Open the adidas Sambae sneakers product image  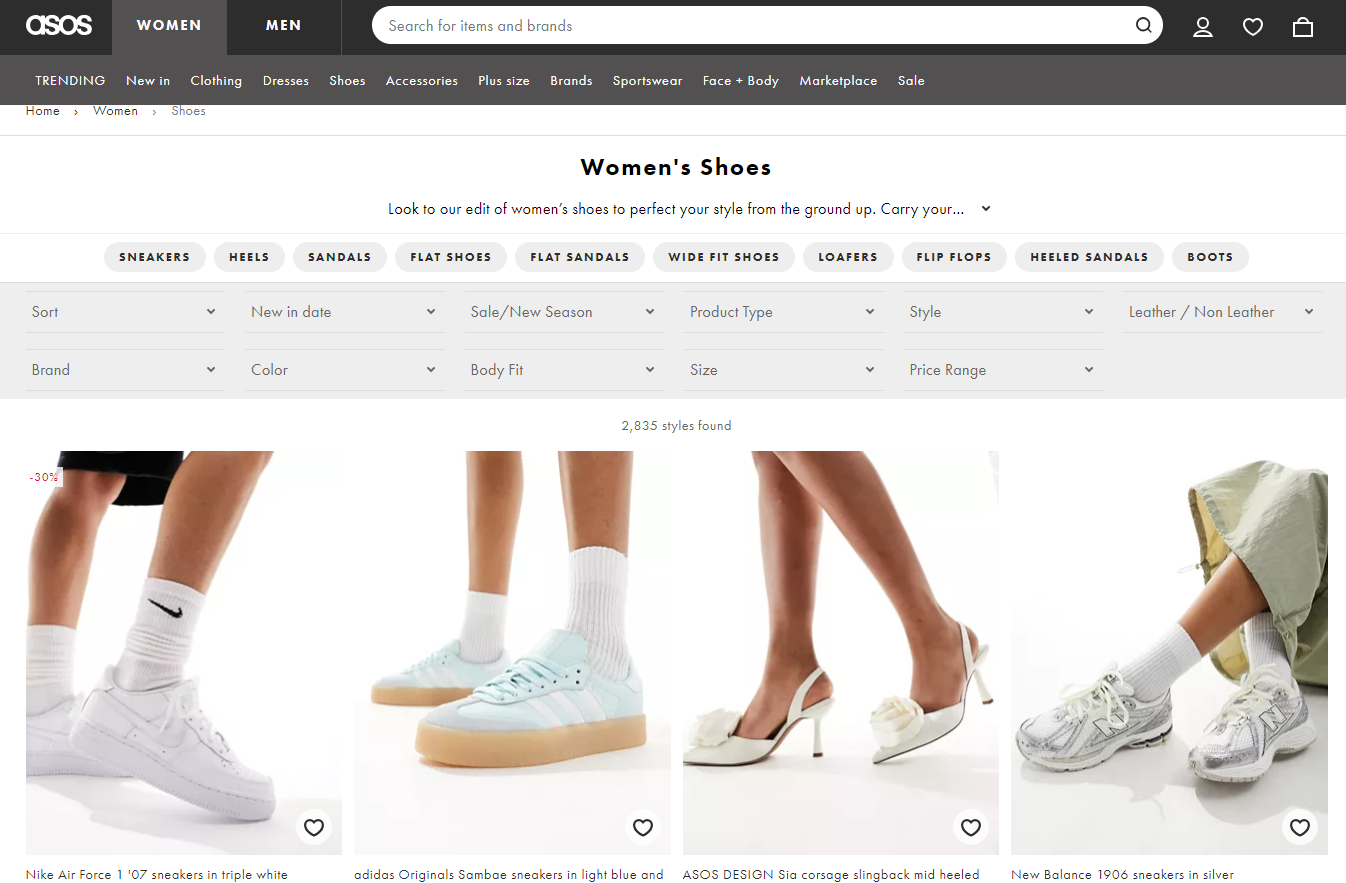pos(512,653)
